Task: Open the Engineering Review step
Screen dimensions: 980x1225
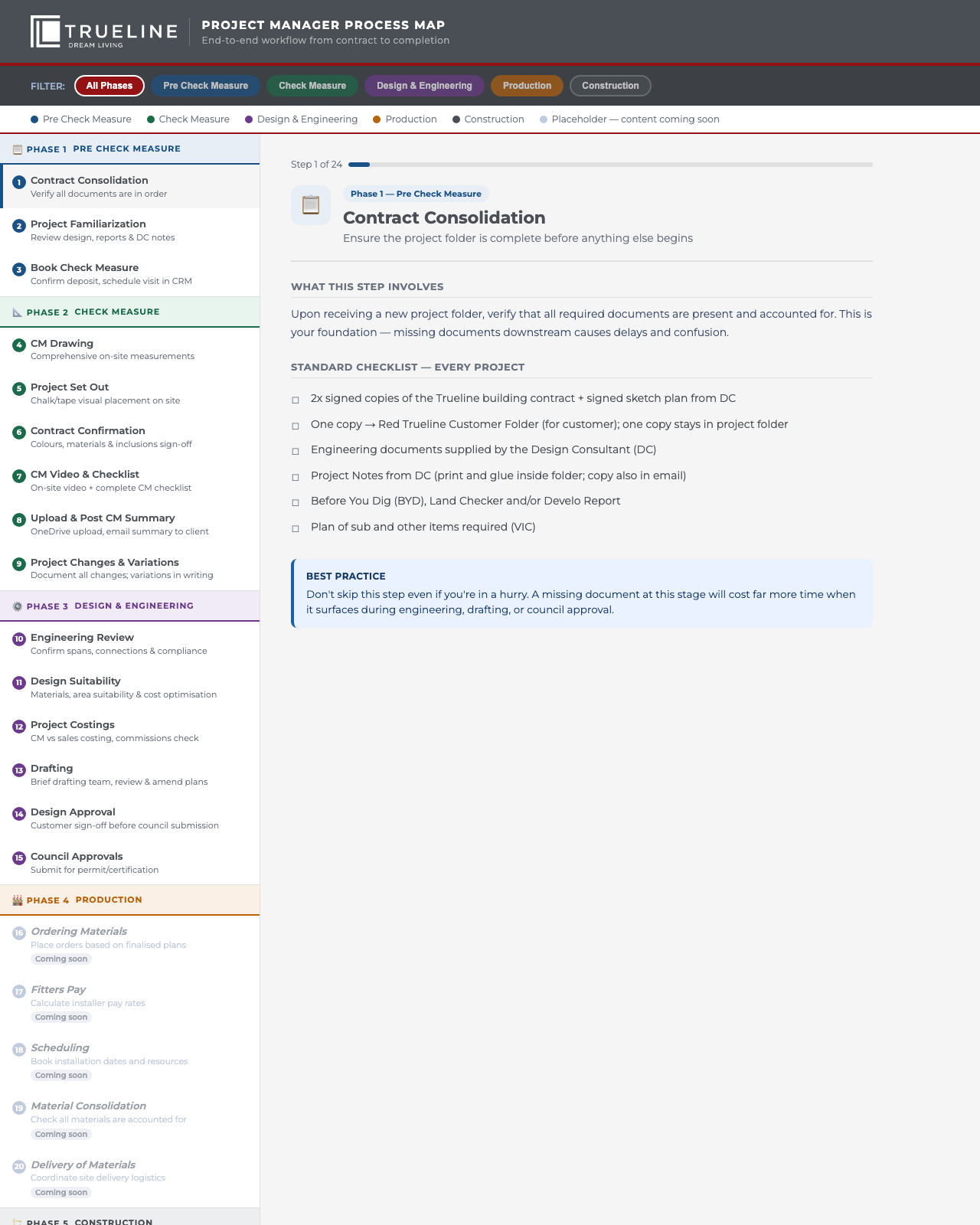Action: (129, 644)
